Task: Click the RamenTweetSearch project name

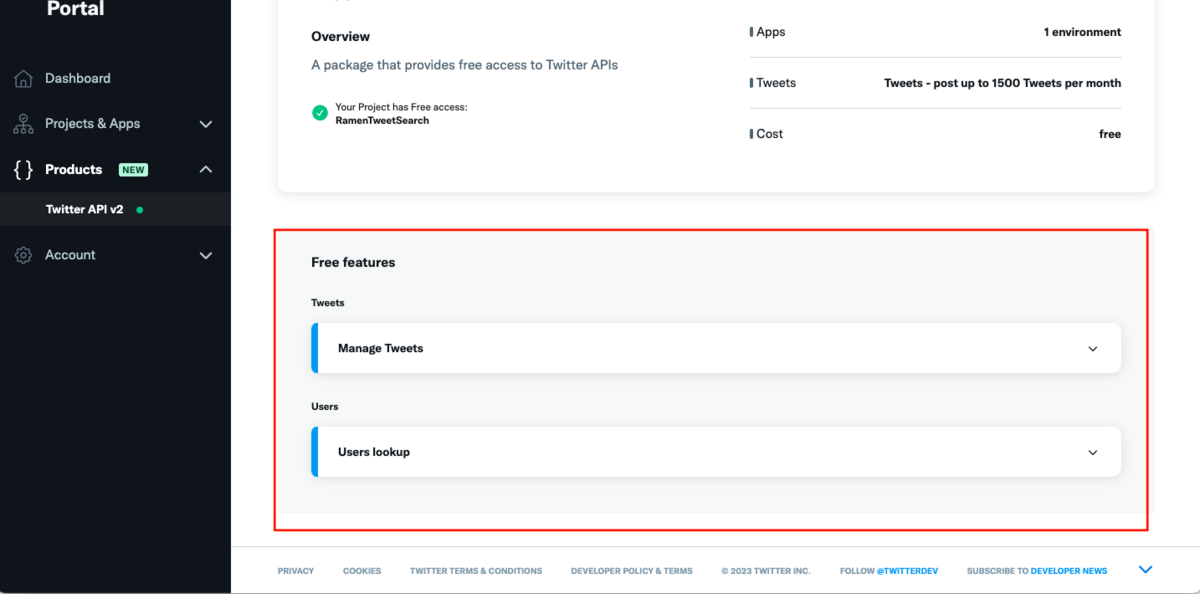Action: (382, 120)
